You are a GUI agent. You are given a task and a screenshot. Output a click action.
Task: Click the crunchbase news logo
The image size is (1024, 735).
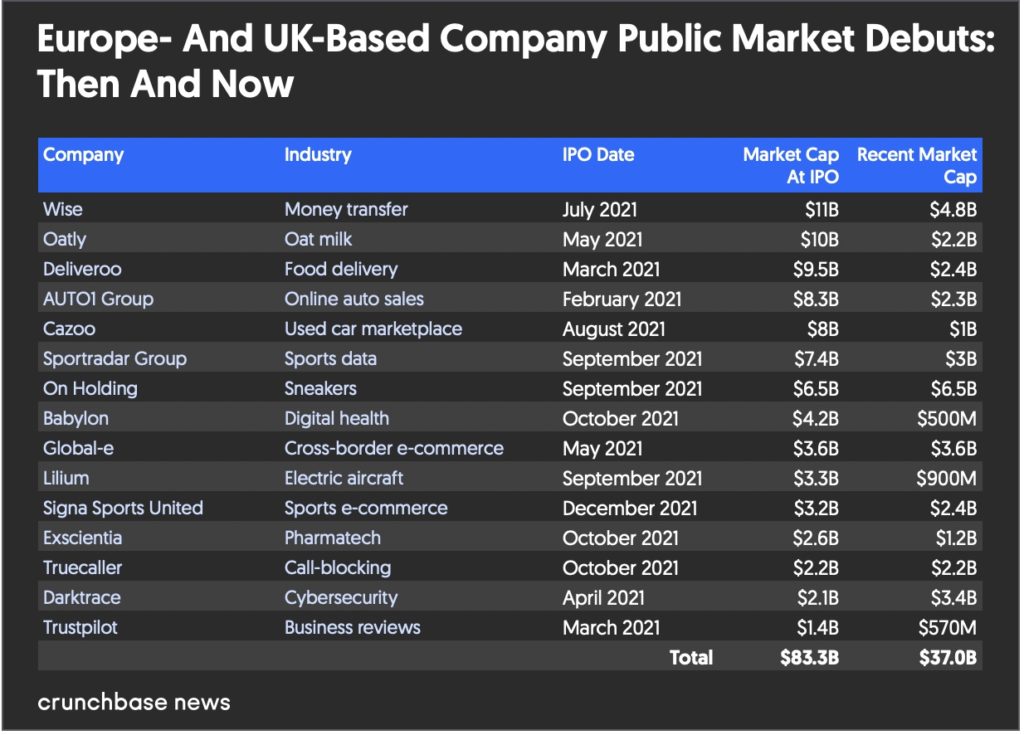click(134, 702)
